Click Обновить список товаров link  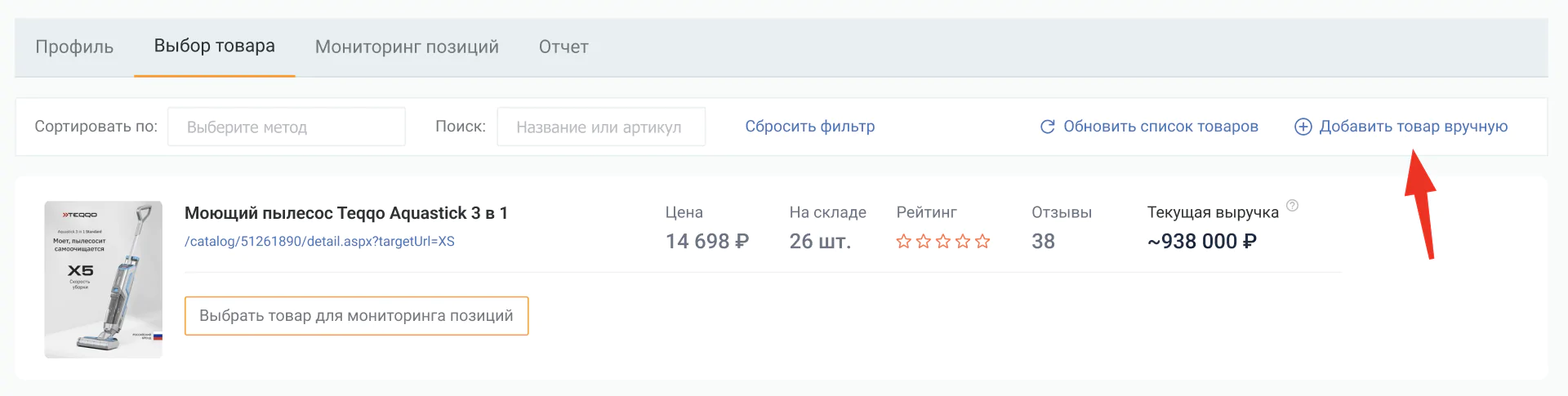pos(1160,127)
